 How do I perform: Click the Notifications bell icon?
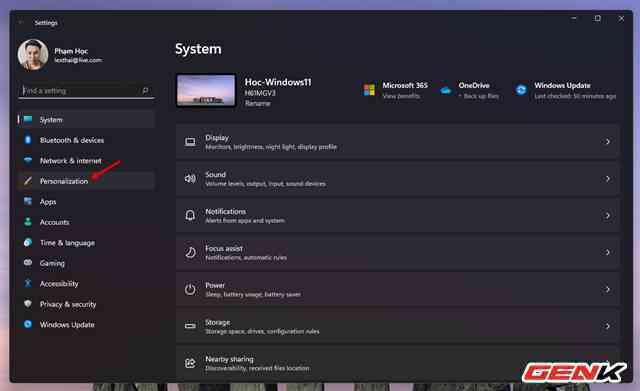tap(190, 215)
